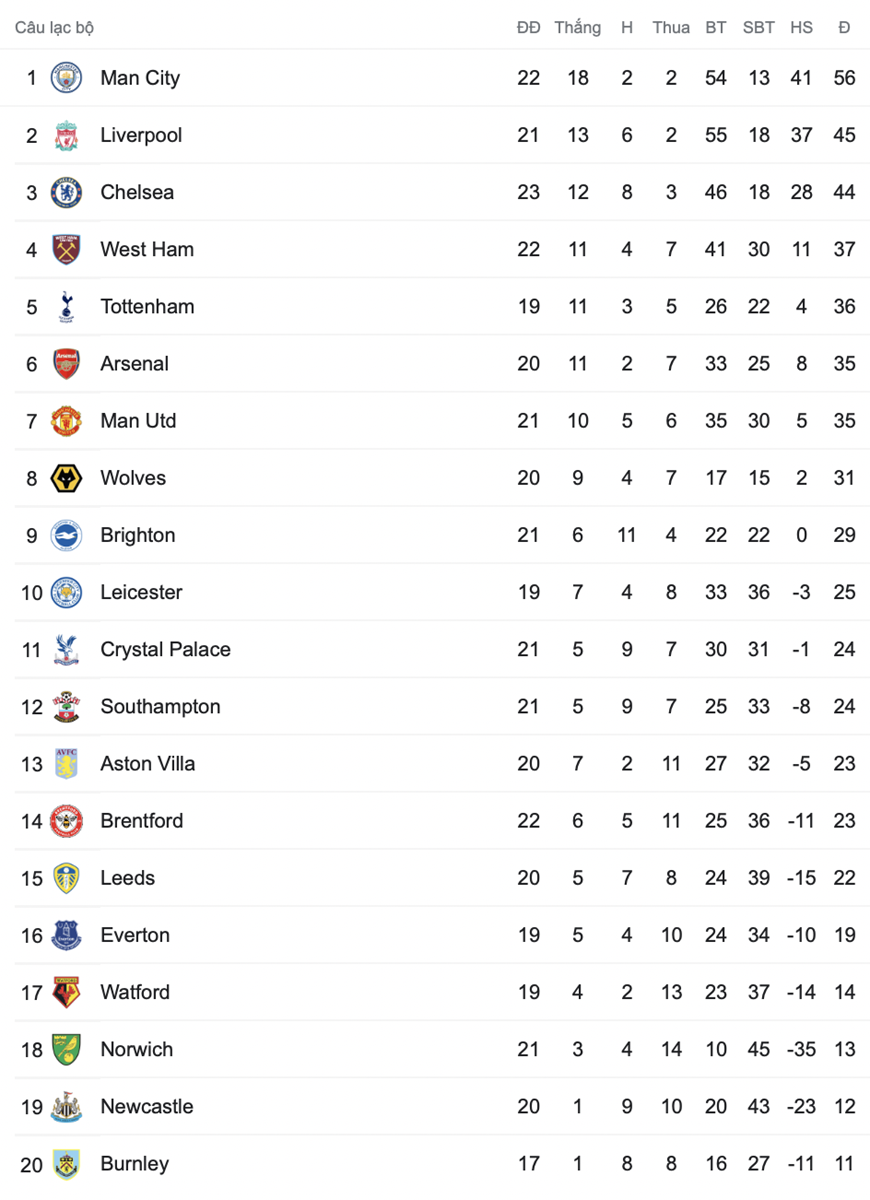Click the West Ham club crest

[66, 249]
